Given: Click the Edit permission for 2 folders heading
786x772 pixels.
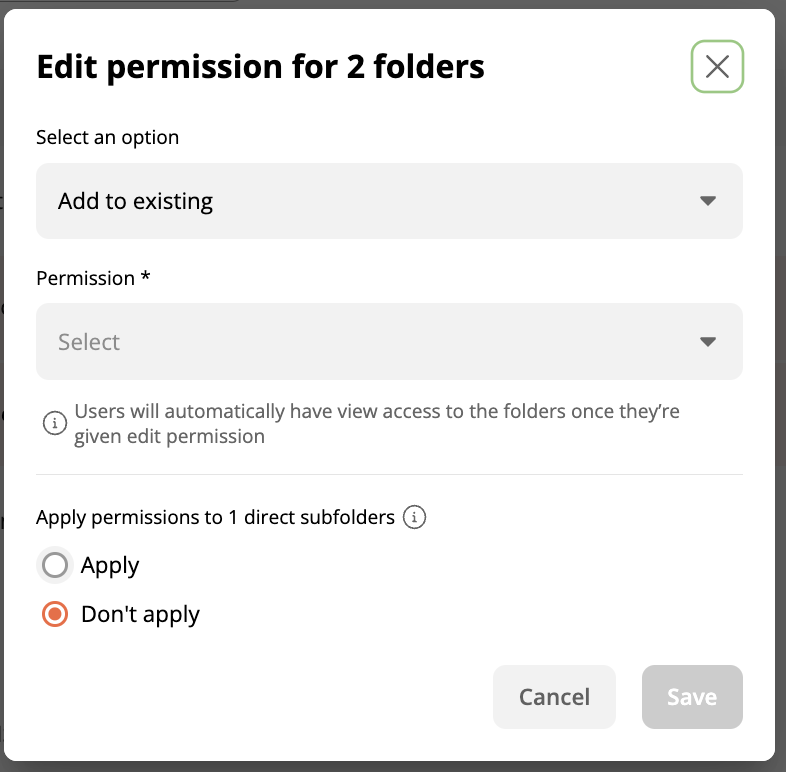Looking at the screenshot, I should pyautogui.click(x=261, y=67).
